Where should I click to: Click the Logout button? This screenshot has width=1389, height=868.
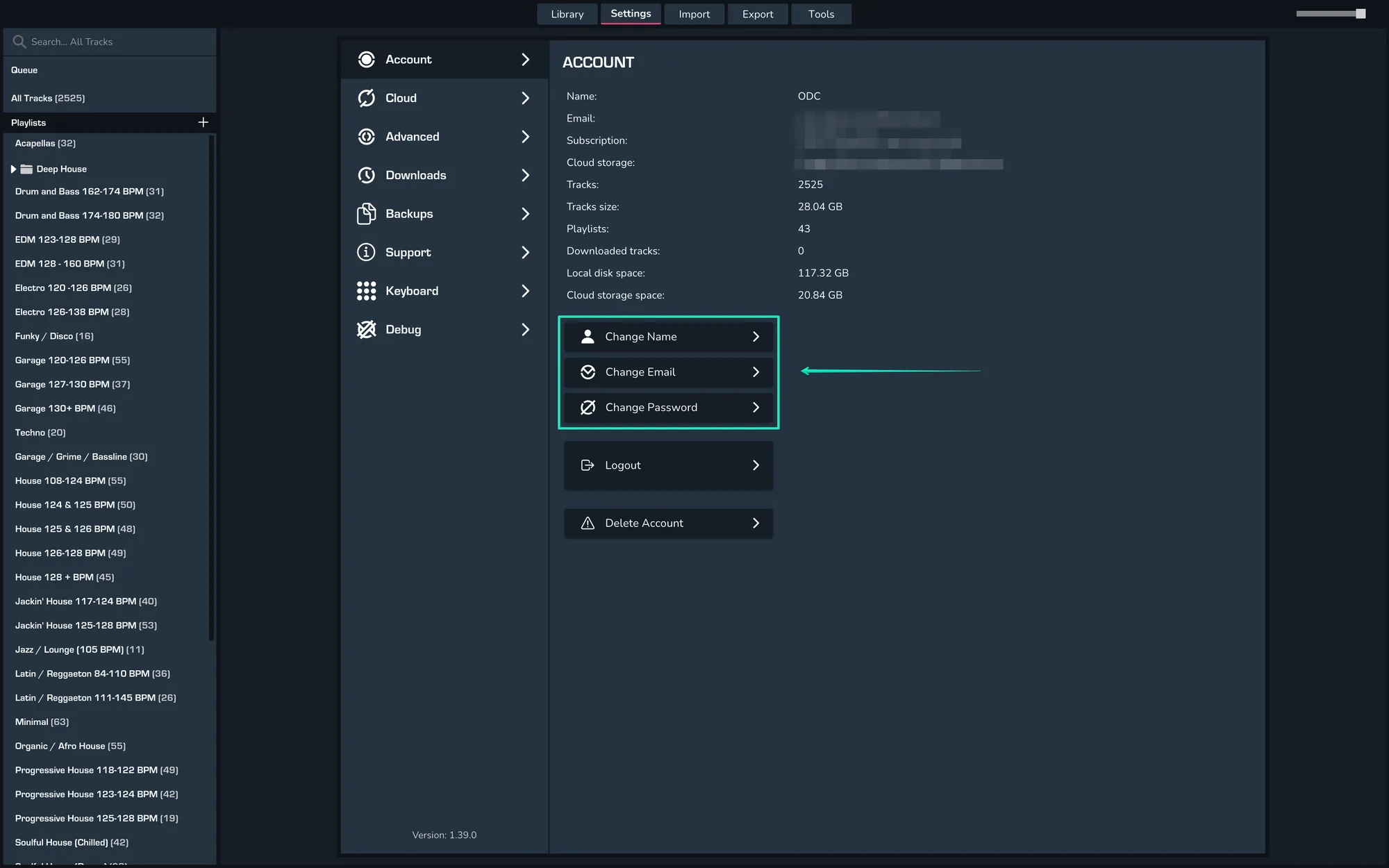668,465
